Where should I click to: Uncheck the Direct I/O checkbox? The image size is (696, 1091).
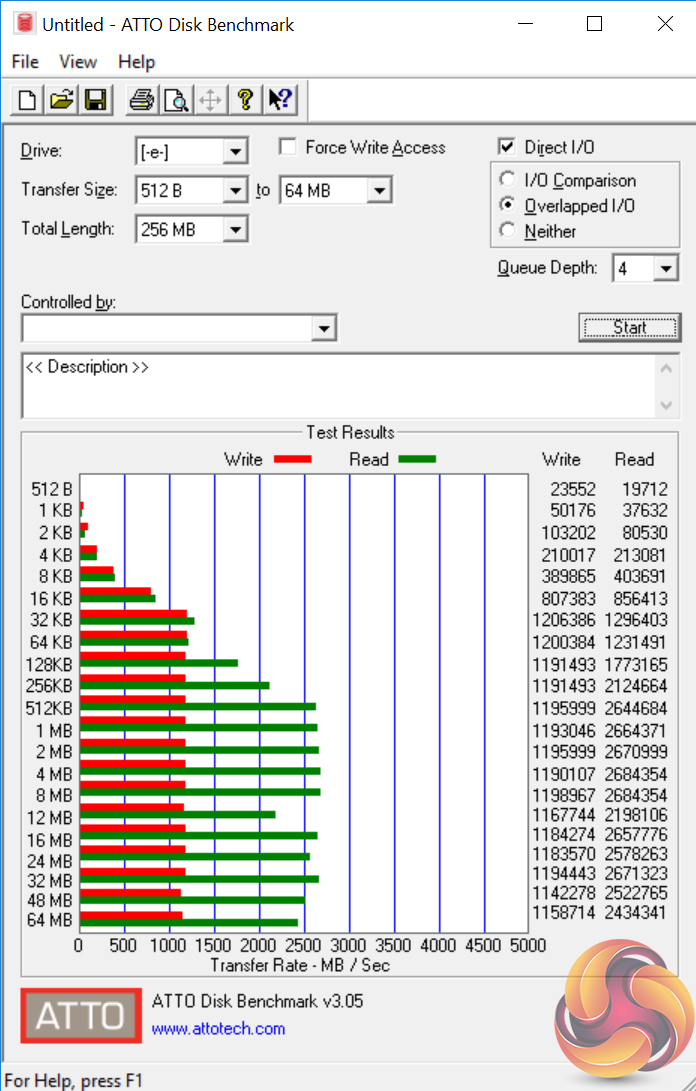507,147
